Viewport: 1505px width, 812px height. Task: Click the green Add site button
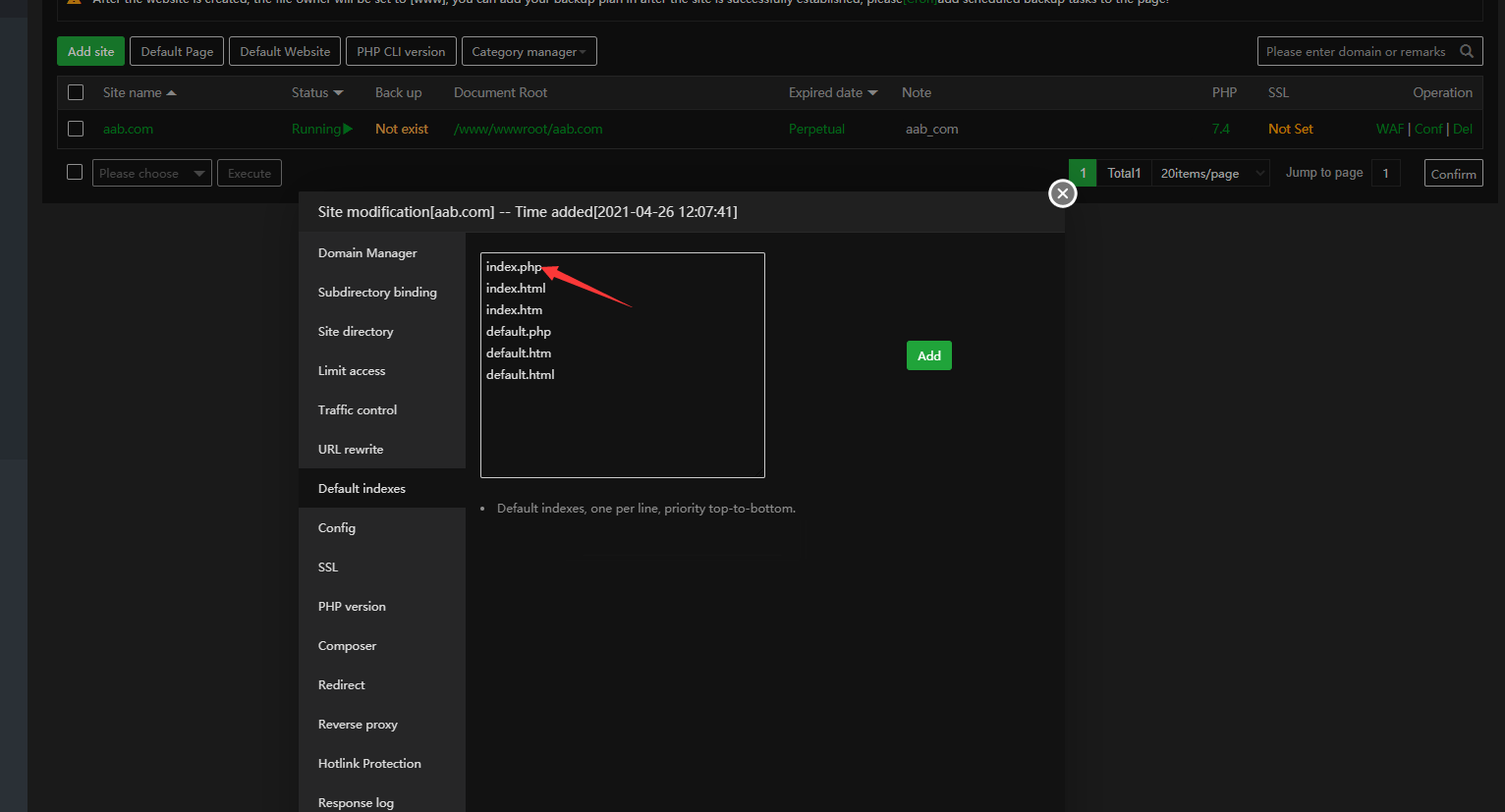[90, 51]
